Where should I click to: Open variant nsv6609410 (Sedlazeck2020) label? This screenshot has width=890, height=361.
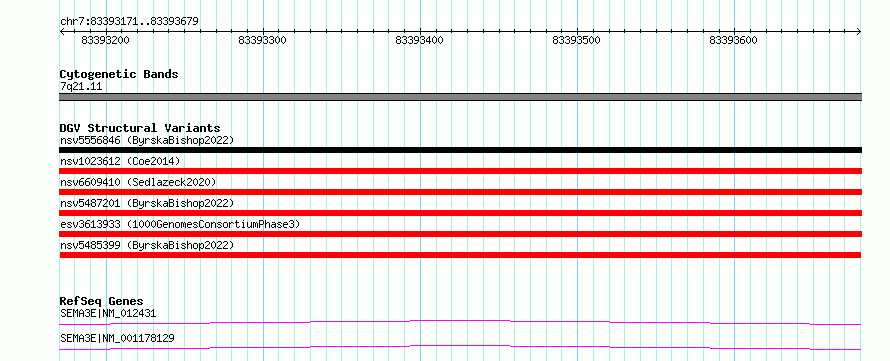coord(138,182)
